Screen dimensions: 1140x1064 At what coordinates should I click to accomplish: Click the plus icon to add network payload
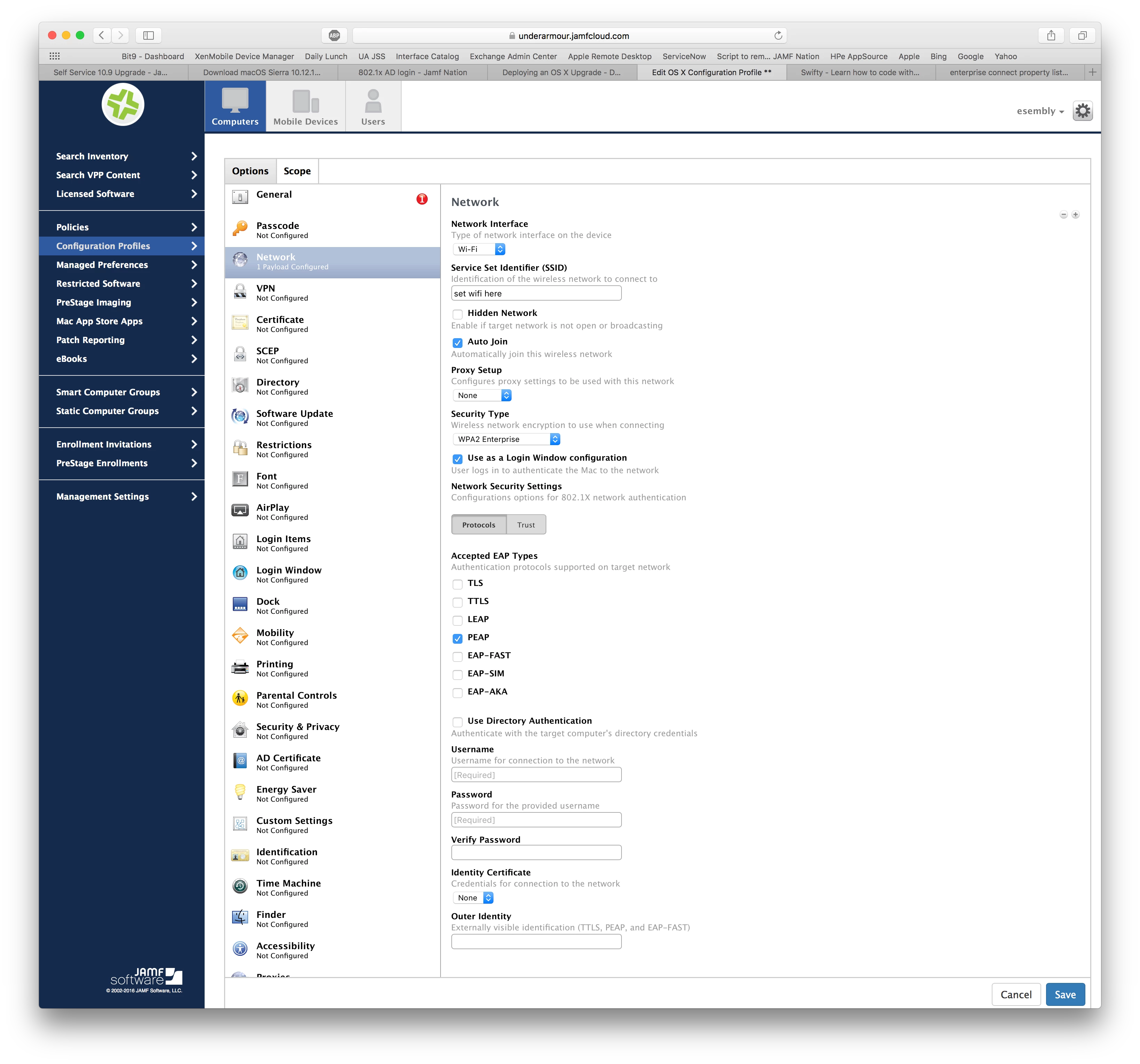1076,215
